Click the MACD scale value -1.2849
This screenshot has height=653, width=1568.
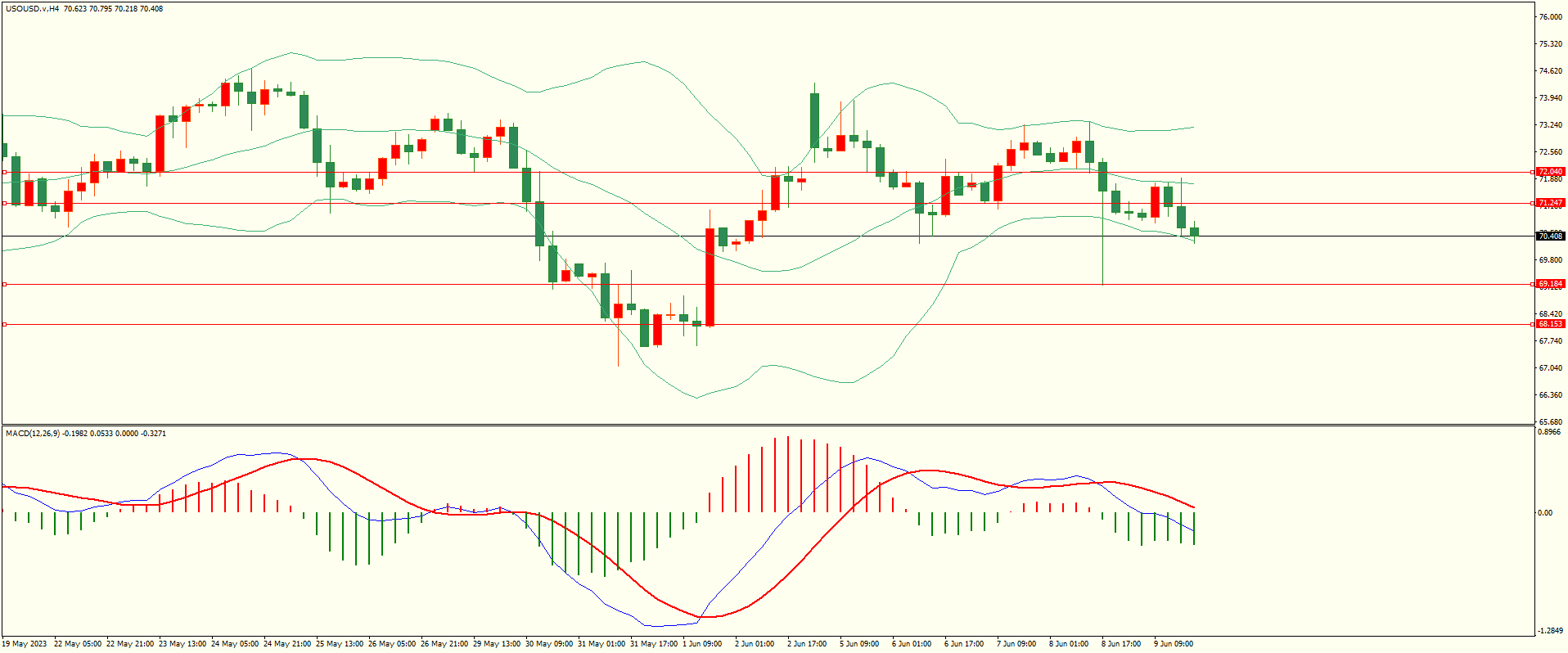point(1550,631)
